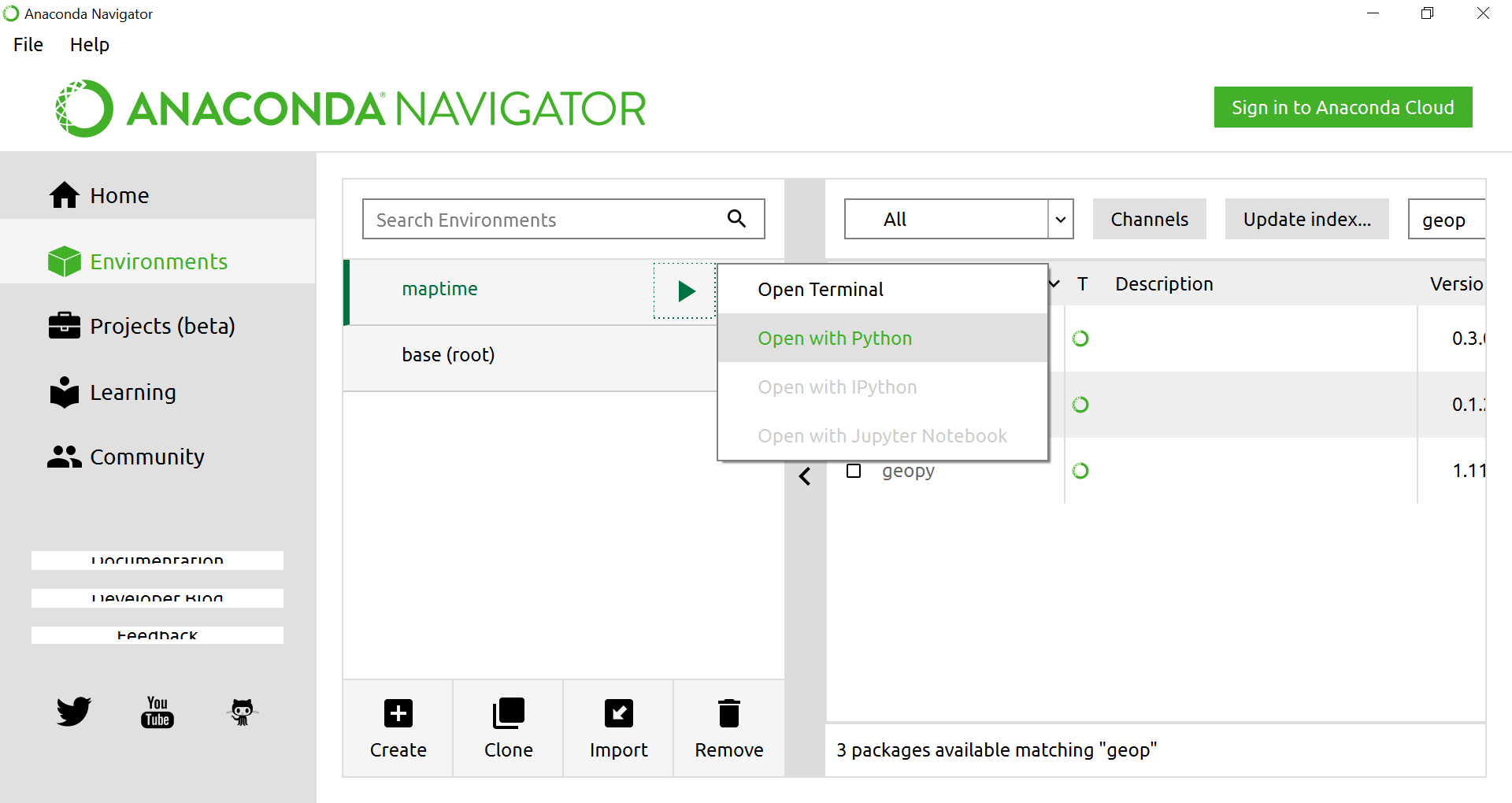
Task: Click the Create plus icon
Action: click(x=398, y=713)
